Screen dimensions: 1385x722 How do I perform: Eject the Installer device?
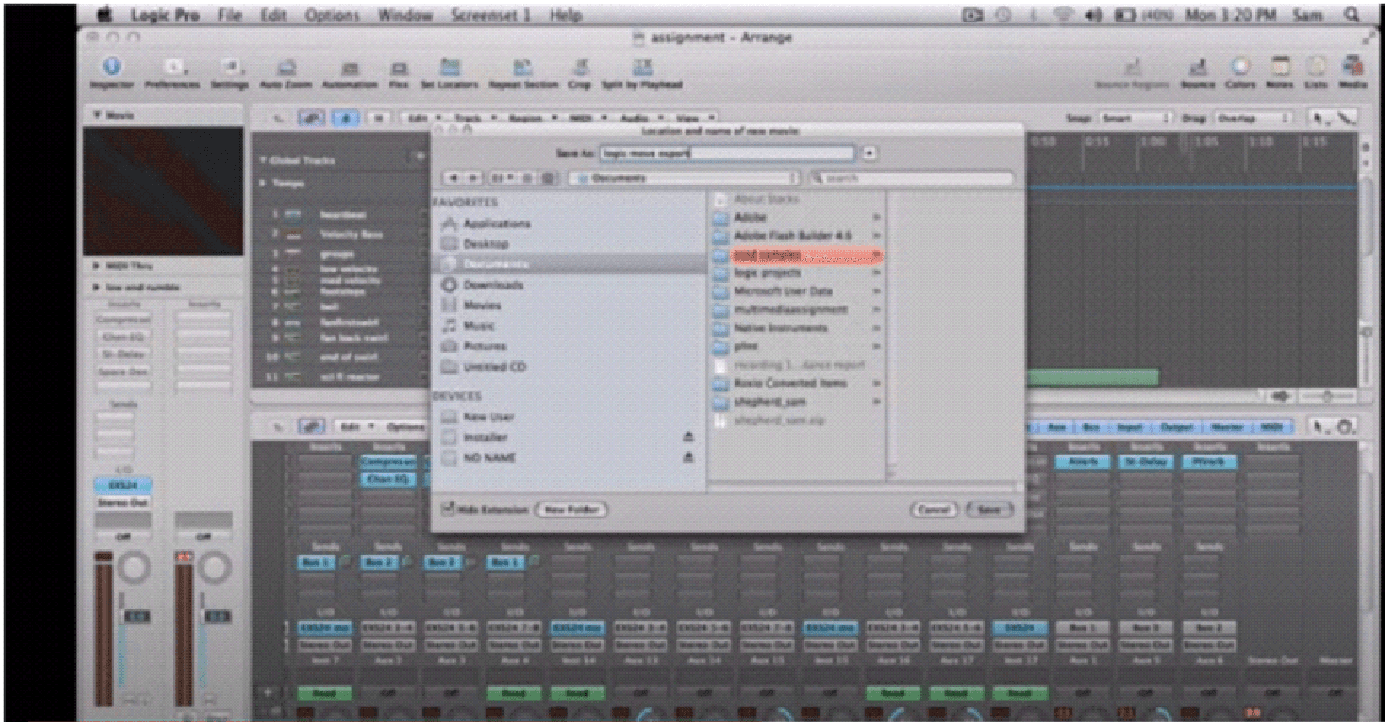pos(688,437)
